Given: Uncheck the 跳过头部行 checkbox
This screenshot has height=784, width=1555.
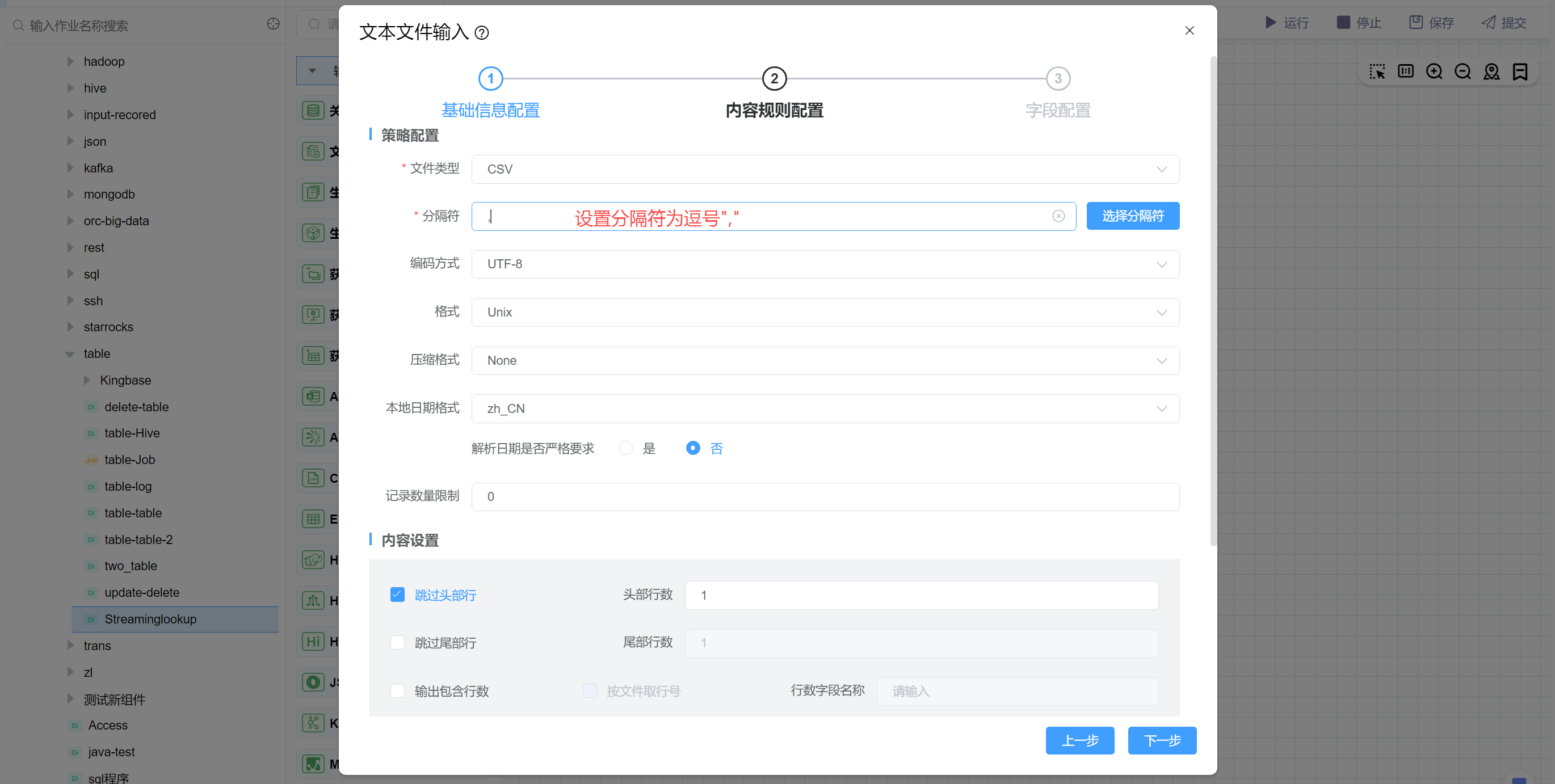Looking at the screenshot, I should pyautogui.click(x=397, y=595).
